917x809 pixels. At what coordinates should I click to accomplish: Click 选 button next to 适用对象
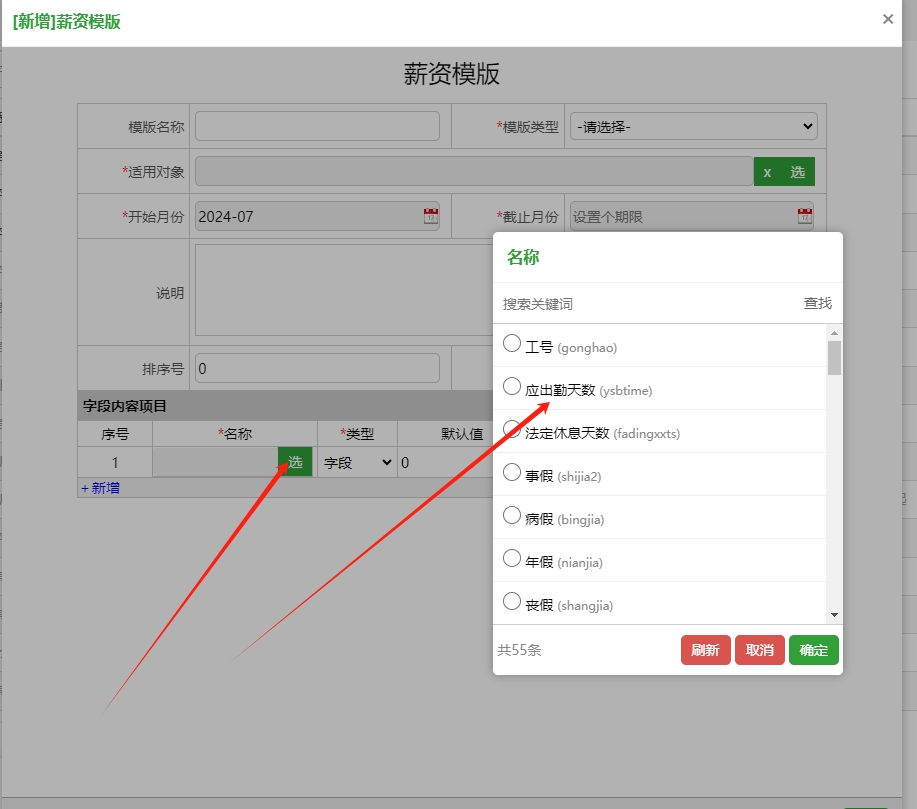[797, 172]
